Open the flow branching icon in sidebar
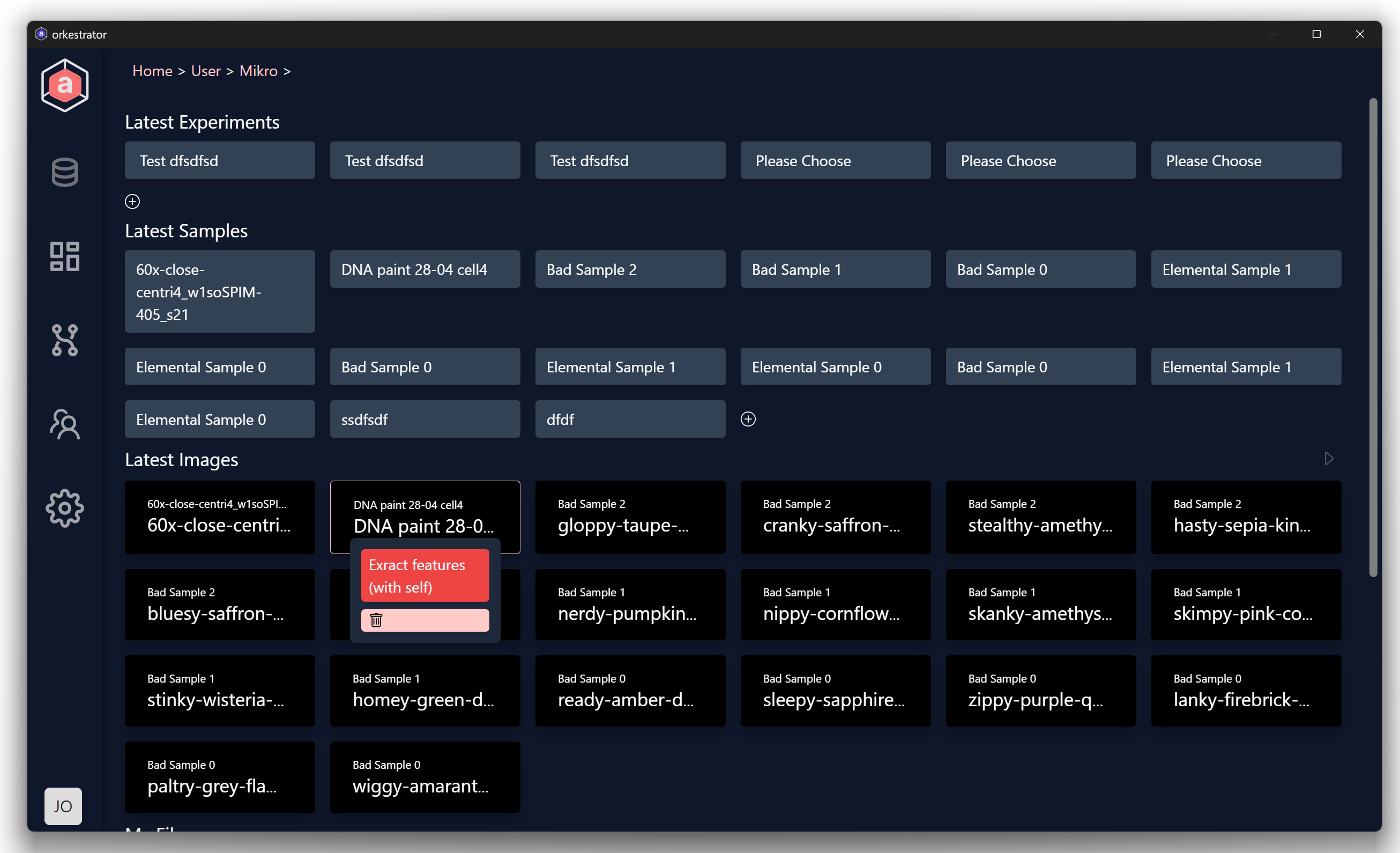The width and height of the screenshot is (1400, 853). click(x=65, y=340)
